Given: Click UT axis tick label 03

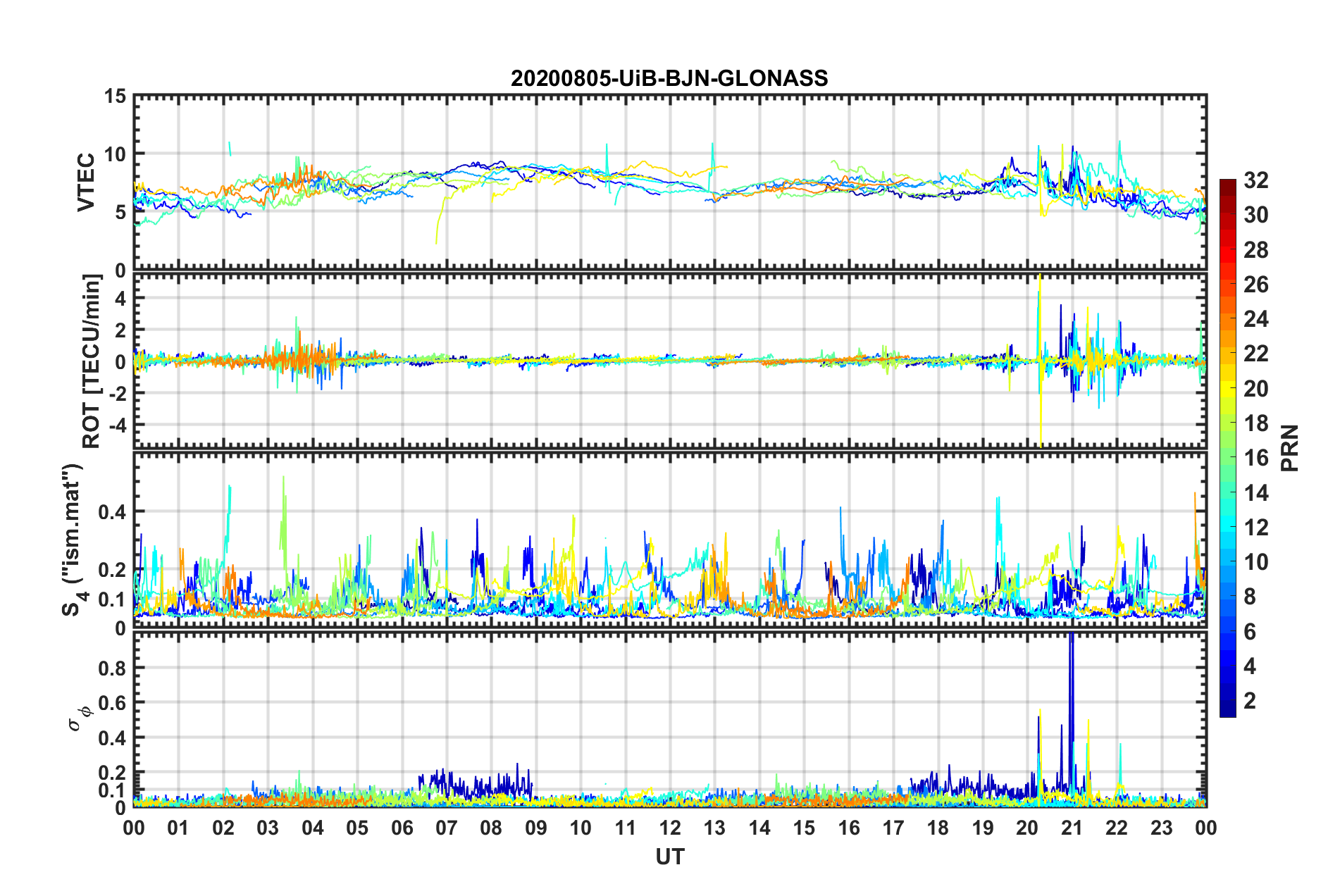Looking at the screenshot, I should tap(268, 828).
